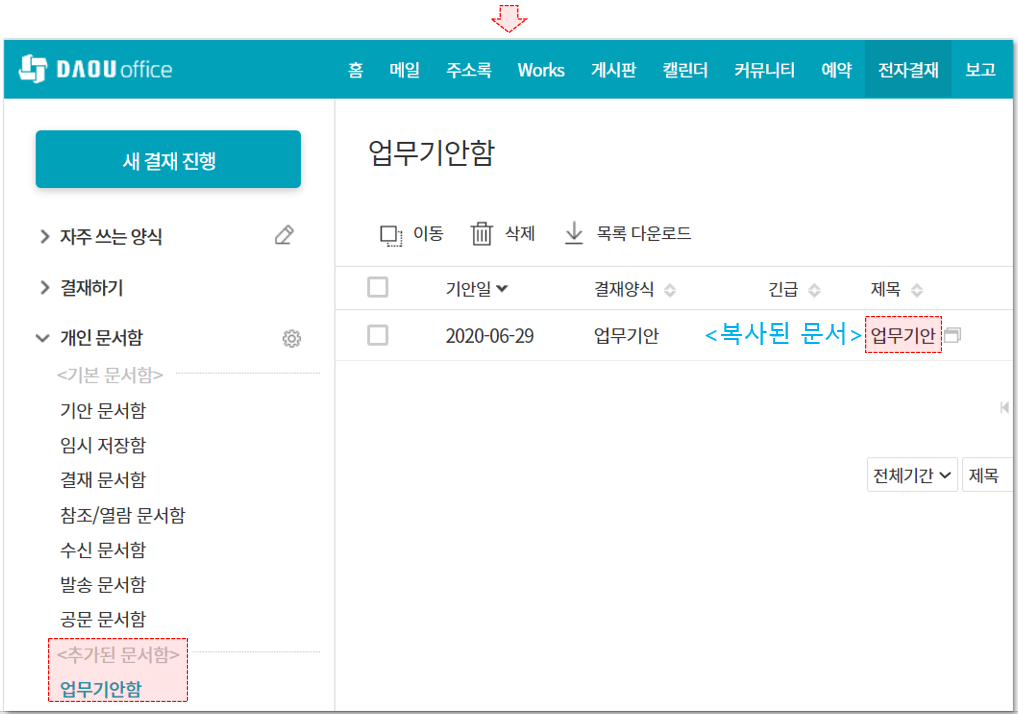Screen dimensions: 1018x714
Task: Collapse the 개인 문서함 section
Action: click(43, 339)
